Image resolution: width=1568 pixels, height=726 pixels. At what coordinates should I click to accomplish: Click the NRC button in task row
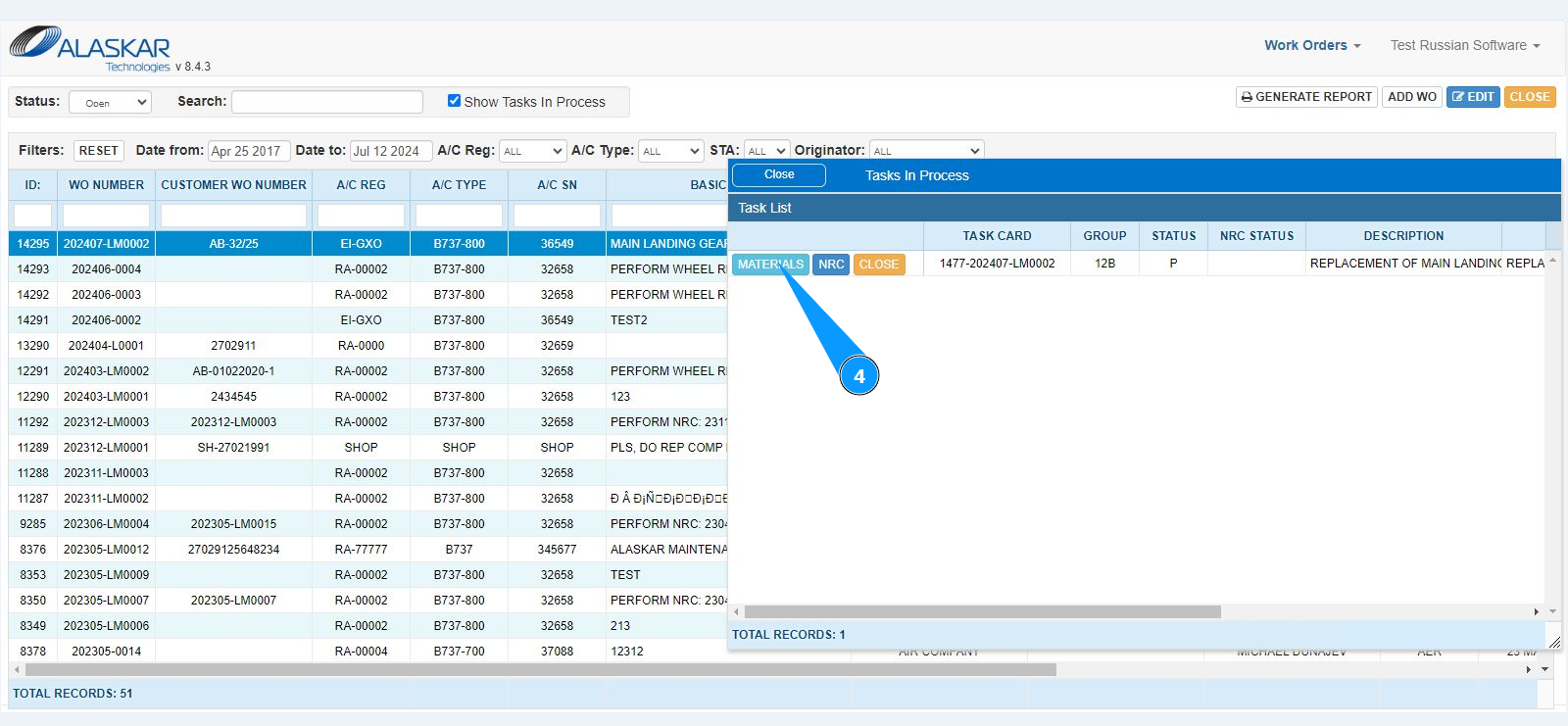click(831, 265)
